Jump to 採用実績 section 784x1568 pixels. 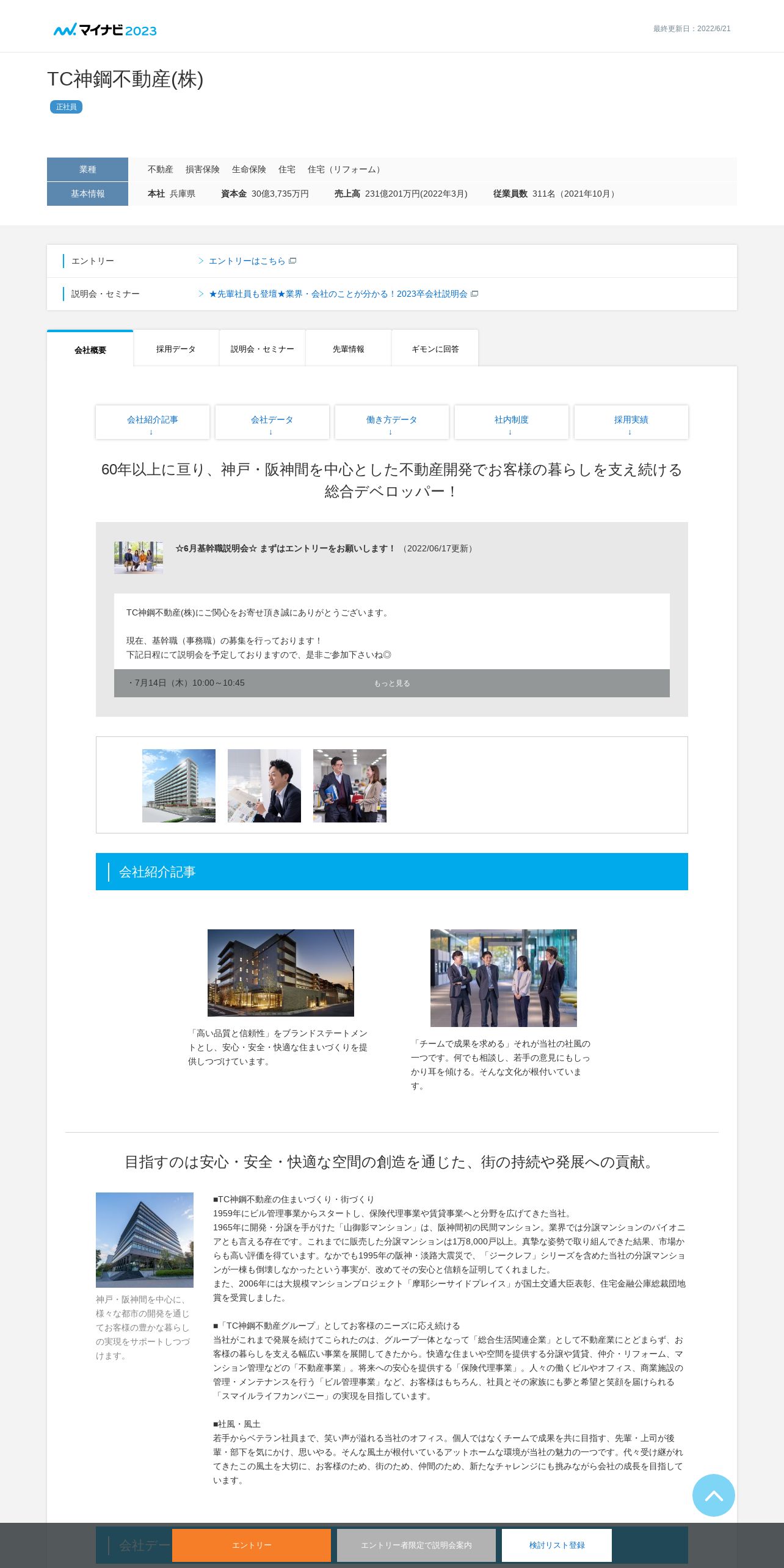[631, 422]
